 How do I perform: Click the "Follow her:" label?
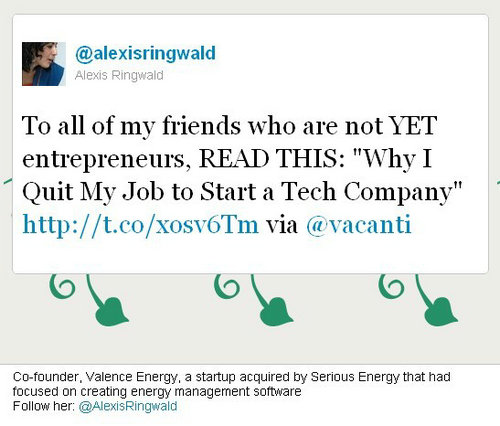[44, 406]
